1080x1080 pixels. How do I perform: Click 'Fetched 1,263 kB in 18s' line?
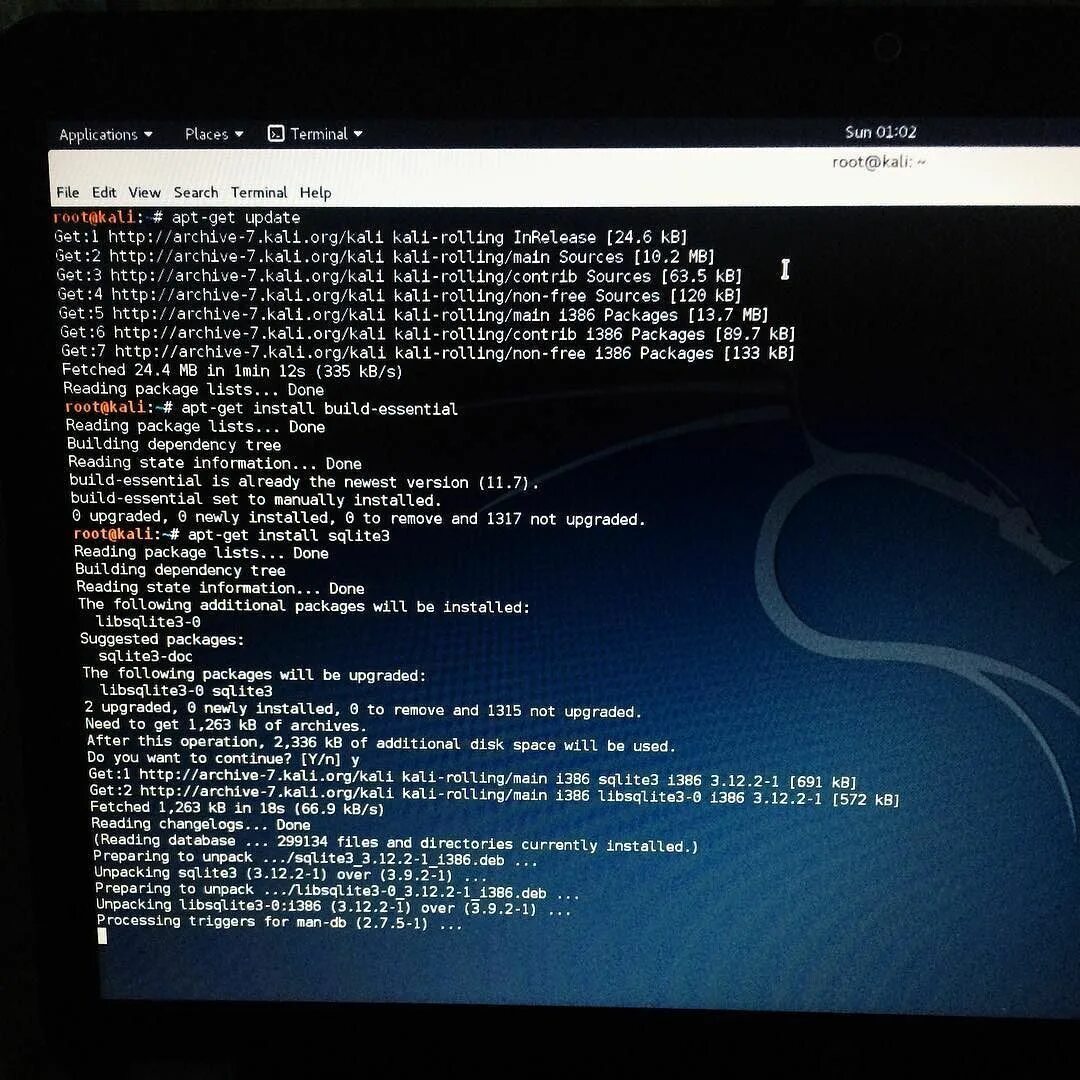coord(237,808)
